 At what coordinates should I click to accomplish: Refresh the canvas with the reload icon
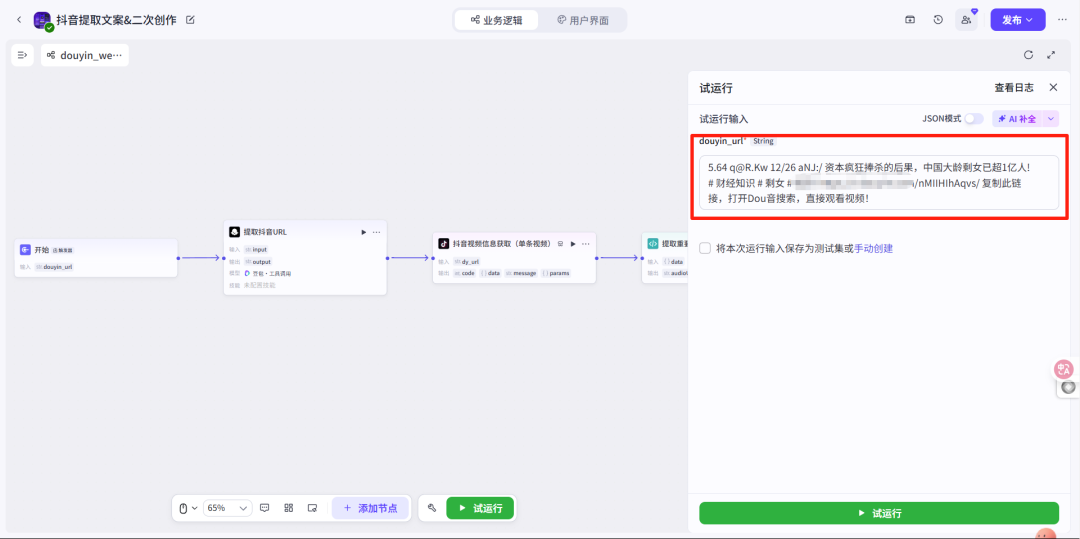(1028, 55)
